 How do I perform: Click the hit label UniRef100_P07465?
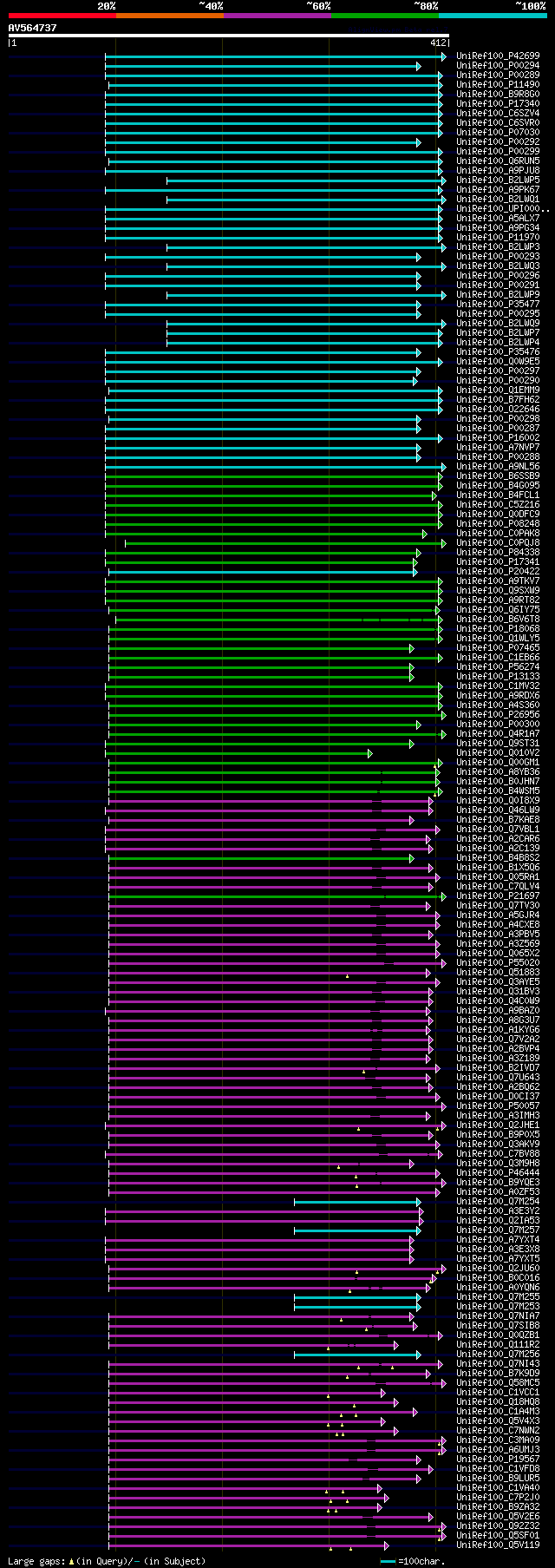pyautogui.click(x=498, y=648)
